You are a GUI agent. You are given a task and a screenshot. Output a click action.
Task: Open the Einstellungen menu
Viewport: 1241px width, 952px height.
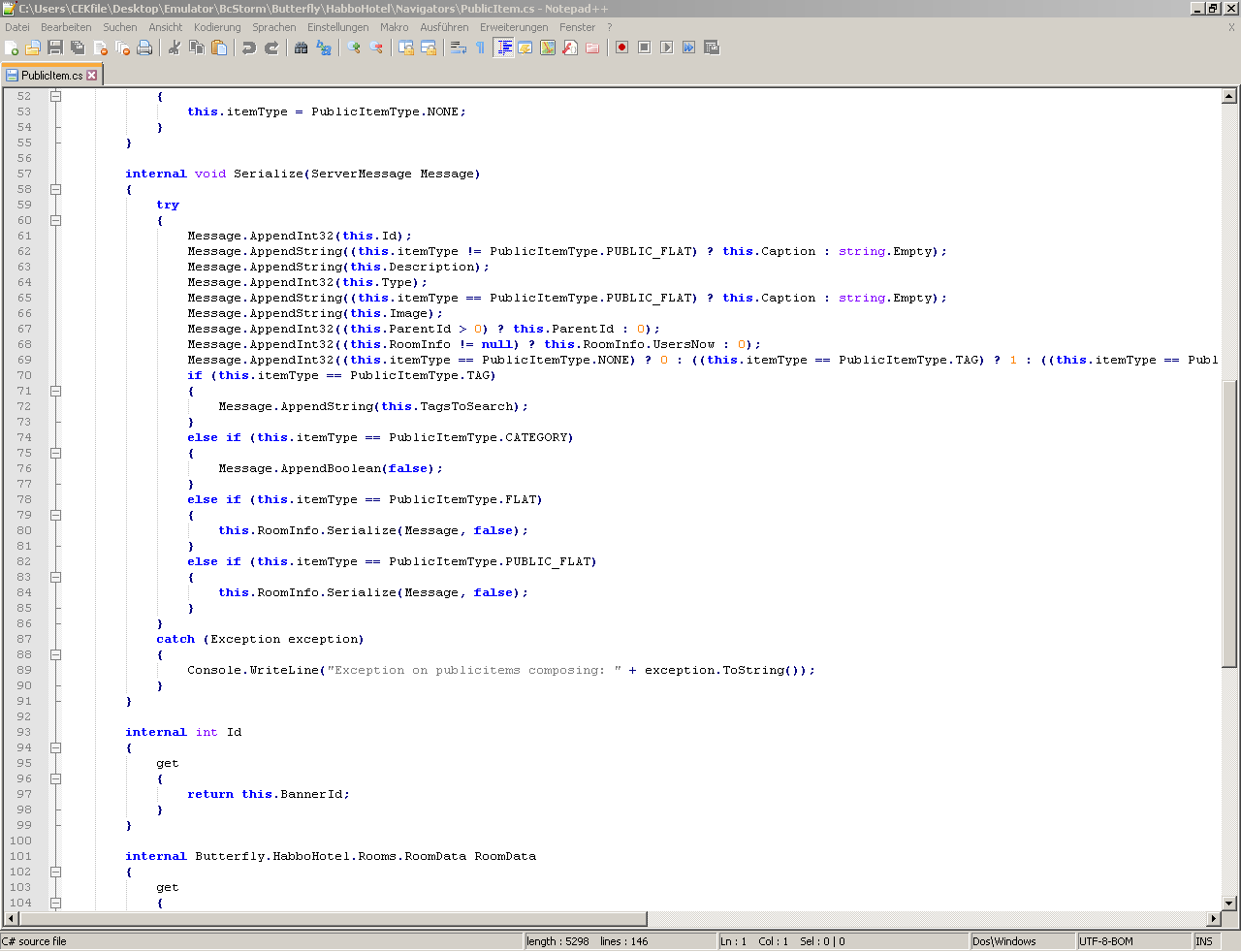338,27
